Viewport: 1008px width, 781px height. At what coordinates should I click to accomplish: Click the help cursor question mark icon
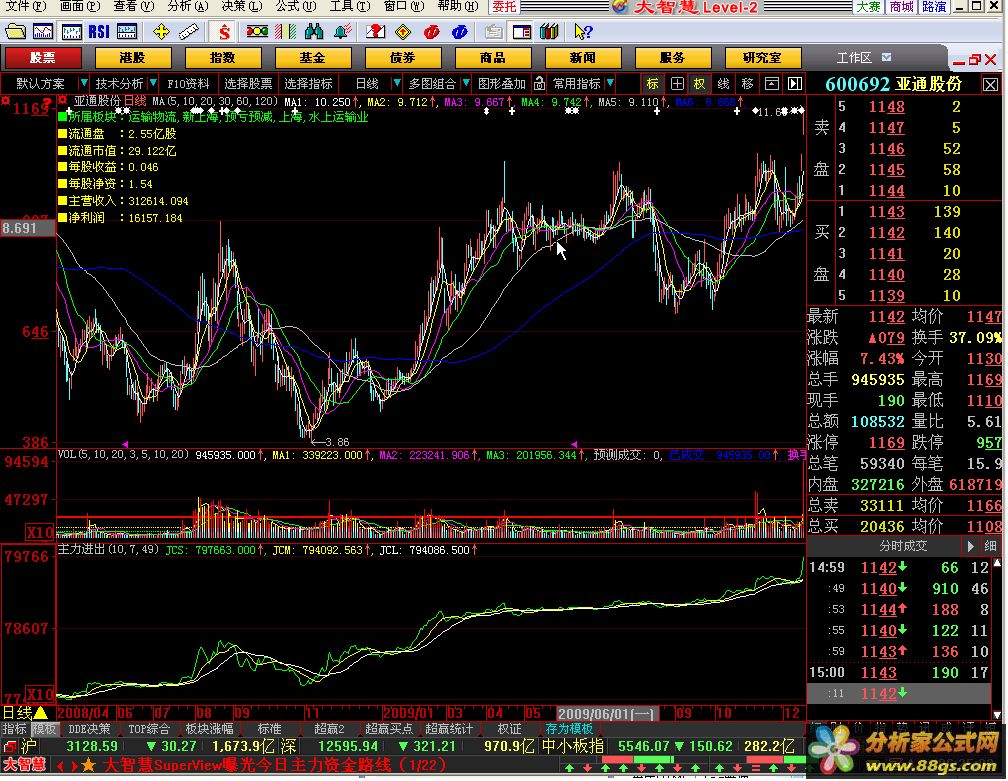point(583,31)
